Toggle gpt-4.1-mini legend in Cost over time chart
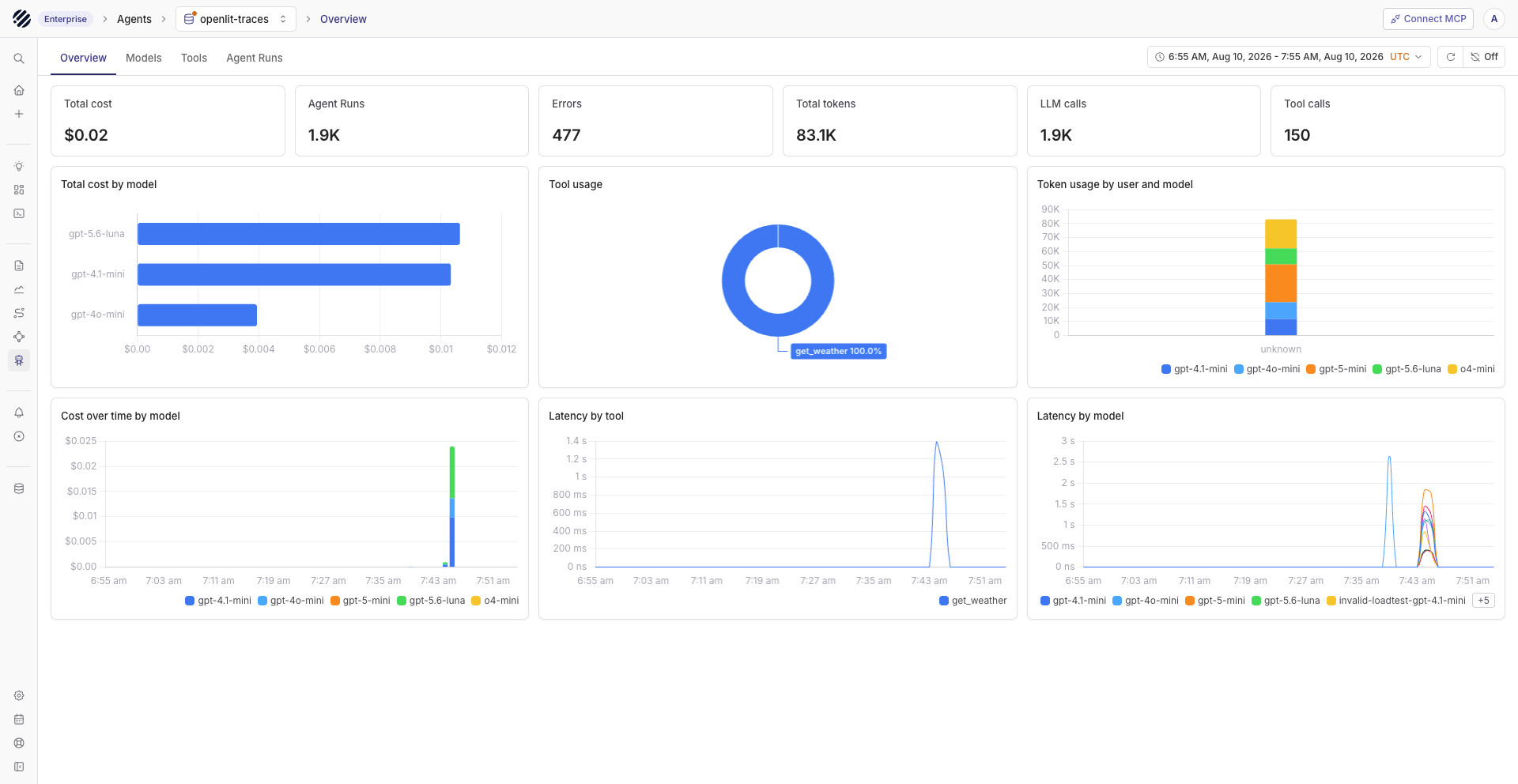1518x784 pixels. pyautogui.click(x=218, y=601)
